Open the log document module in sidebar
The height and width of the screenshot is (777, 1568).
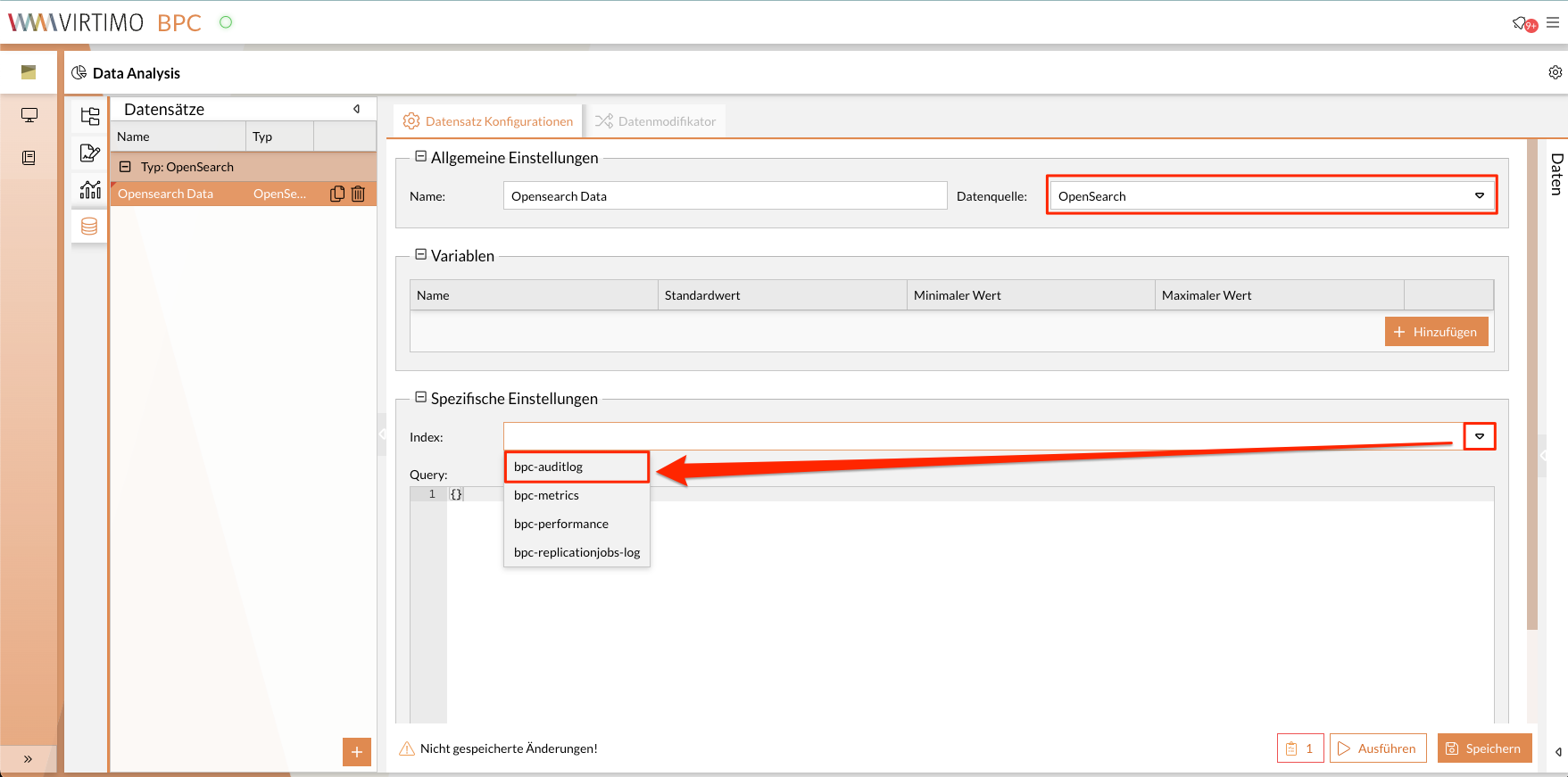(x=29, y=158)
